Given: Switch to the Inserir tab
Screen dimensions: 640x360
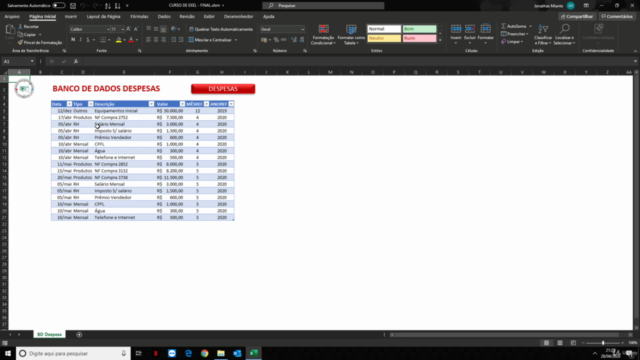Looking at the screenshot, I should [71, 16].
